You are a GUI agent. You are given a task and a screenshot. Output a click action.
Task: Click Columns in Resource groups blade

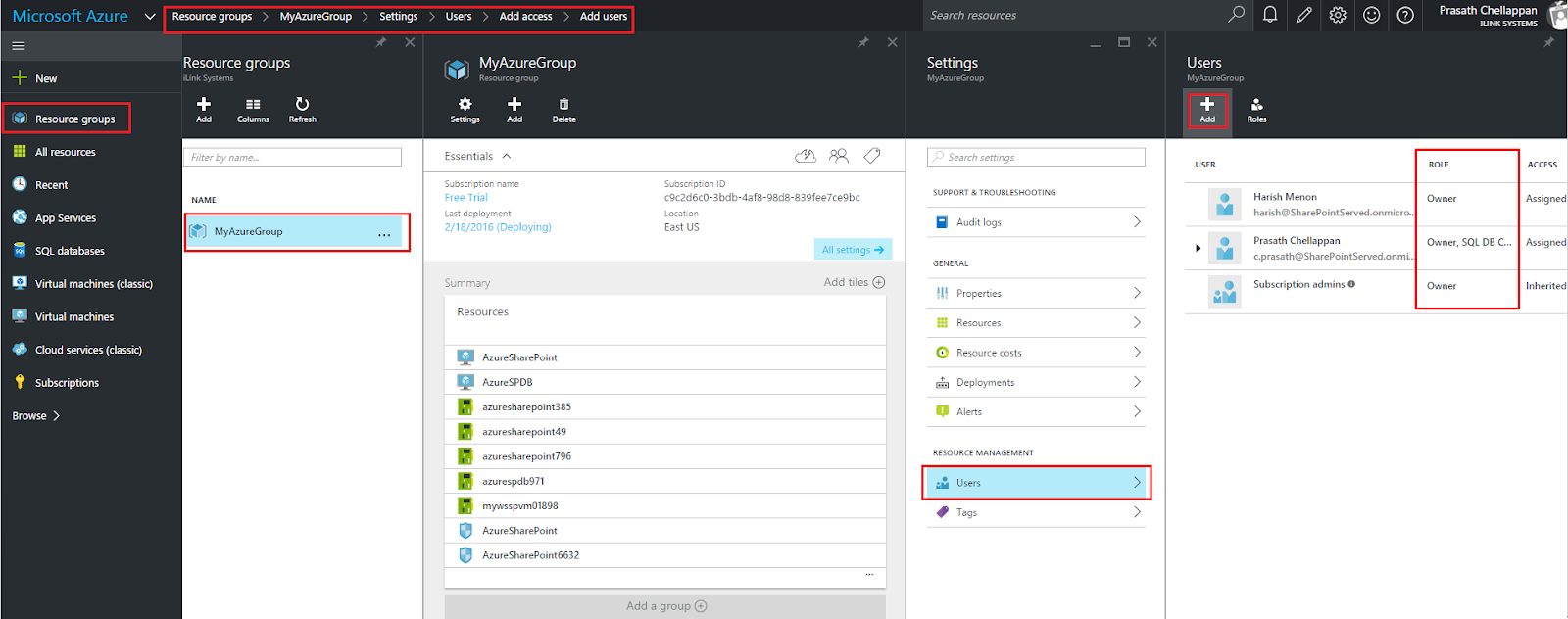click(x=253, y=110)
